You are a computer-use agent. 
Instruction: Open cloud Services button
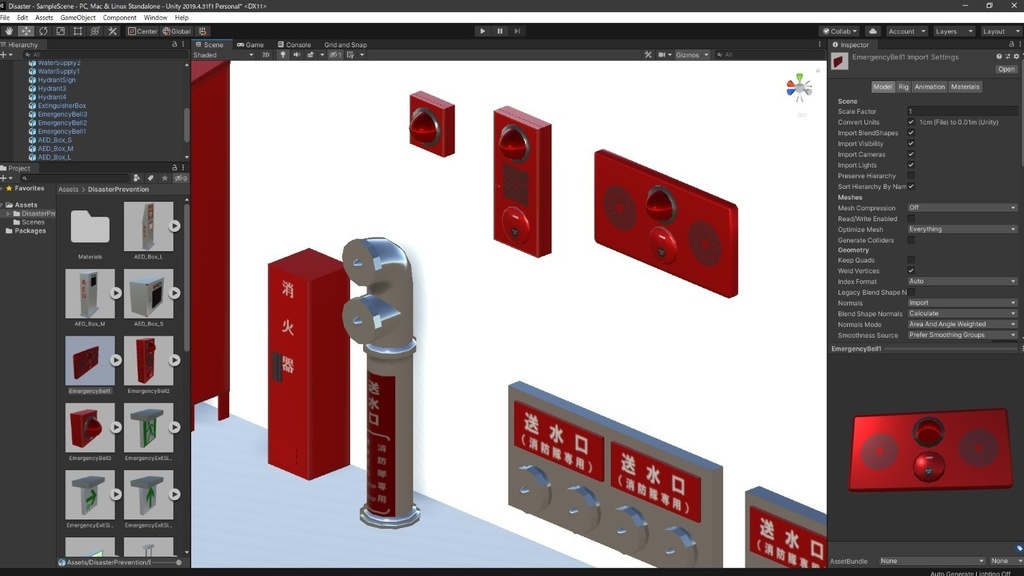[x=872, y=31]
